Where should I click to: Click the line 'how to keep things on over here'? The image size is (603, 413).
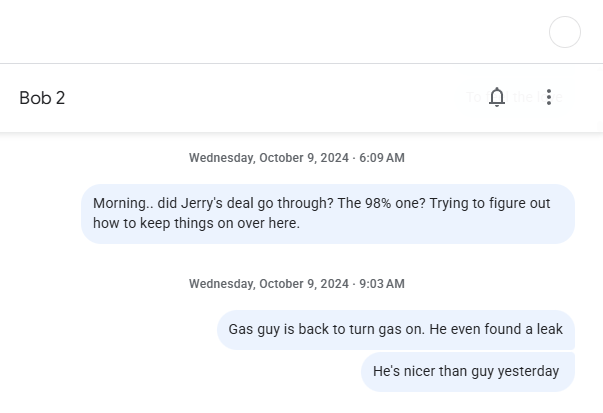pos(196,223)
